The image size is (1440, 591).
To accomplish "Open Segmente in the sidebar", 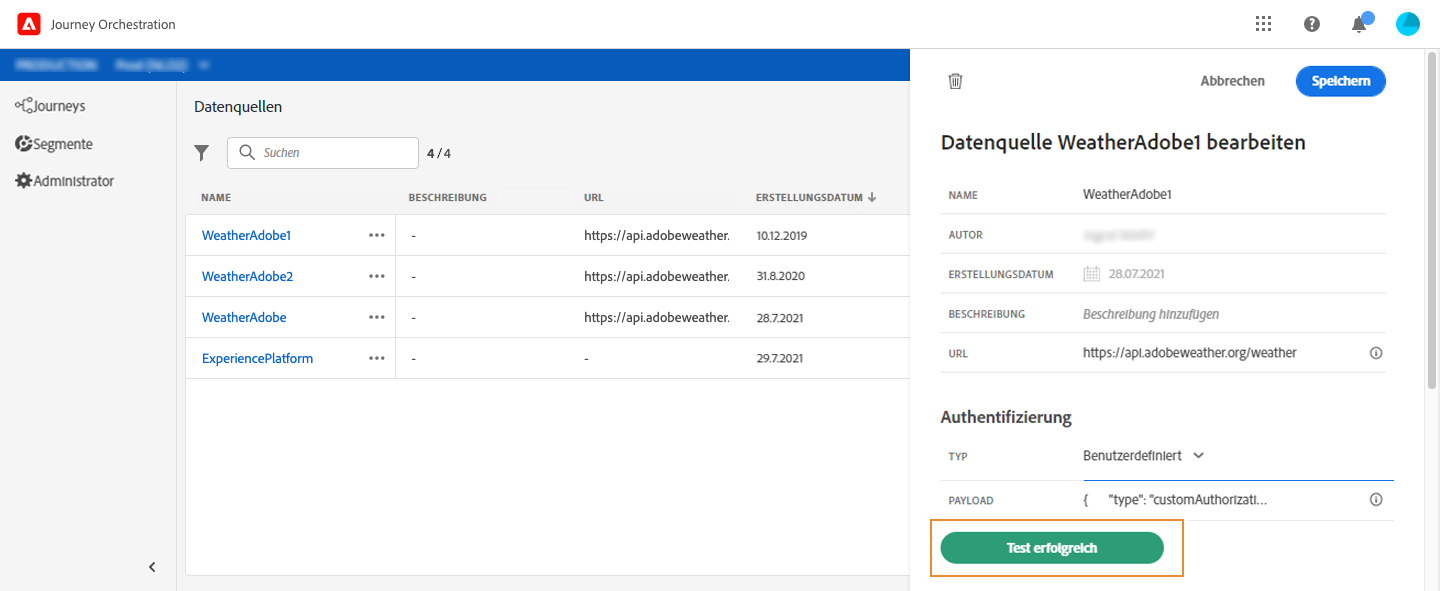I will pos(54,144).
